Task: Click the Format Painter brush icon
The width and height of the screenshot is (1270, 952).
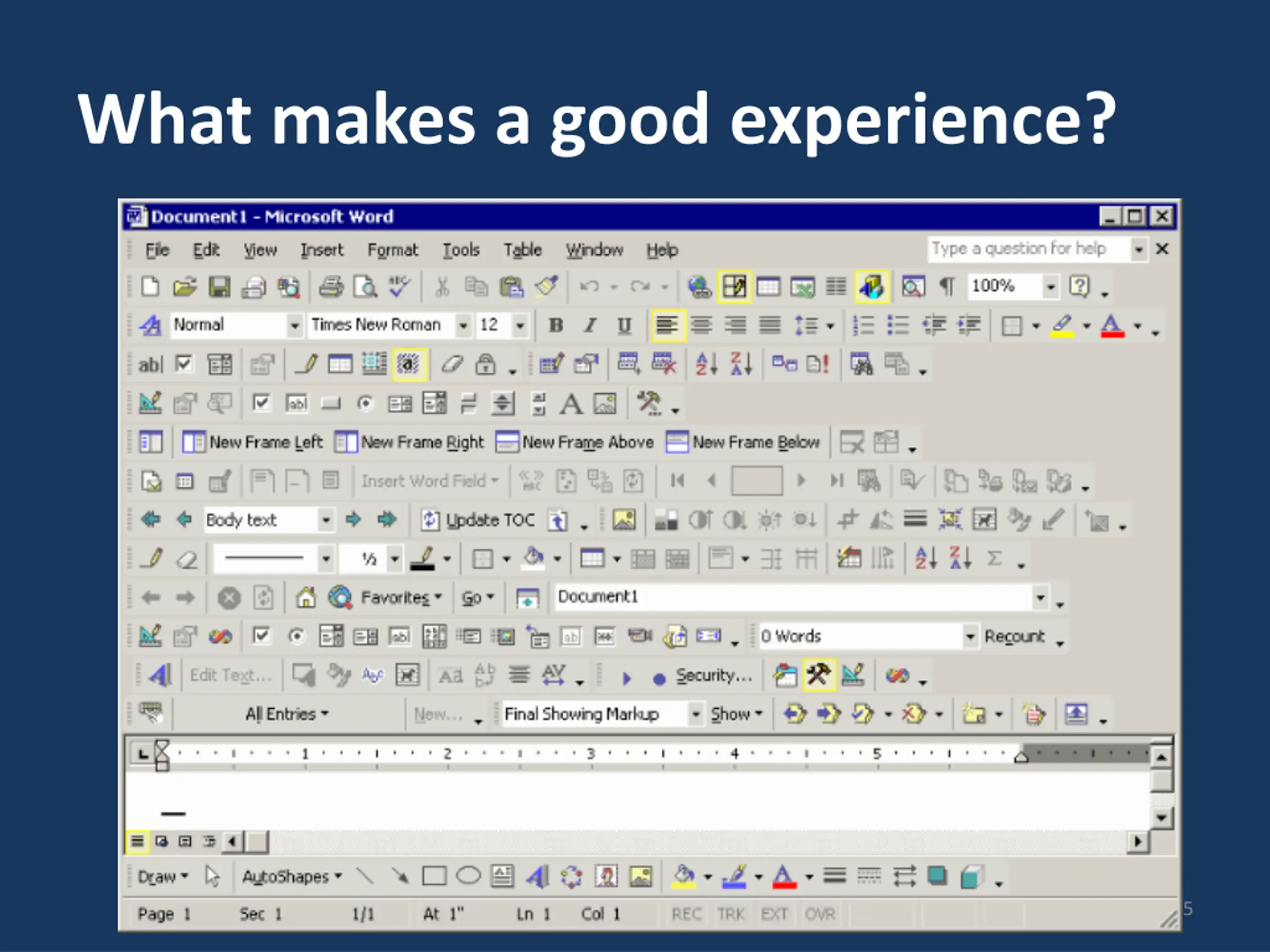Action: 547,287
